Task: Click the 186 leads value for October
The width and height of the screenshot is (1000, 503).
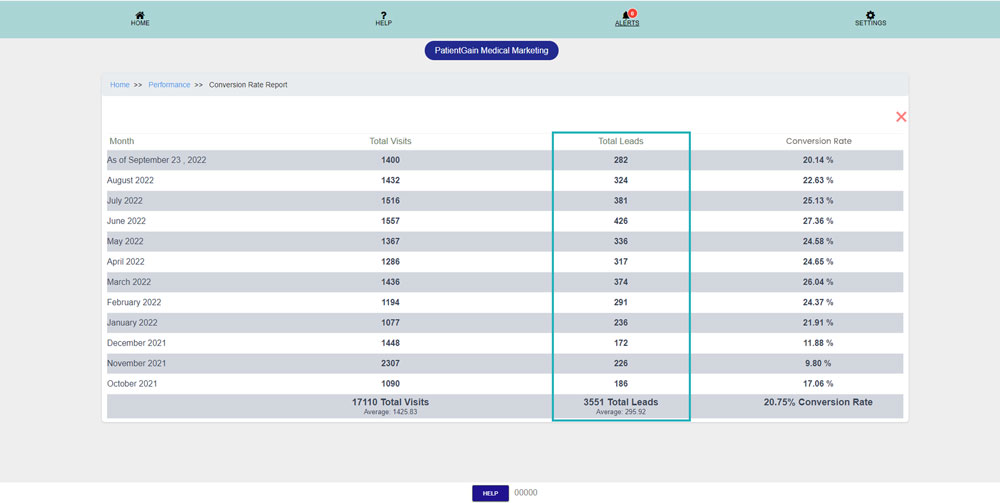Action: click(x=621, y=384)
